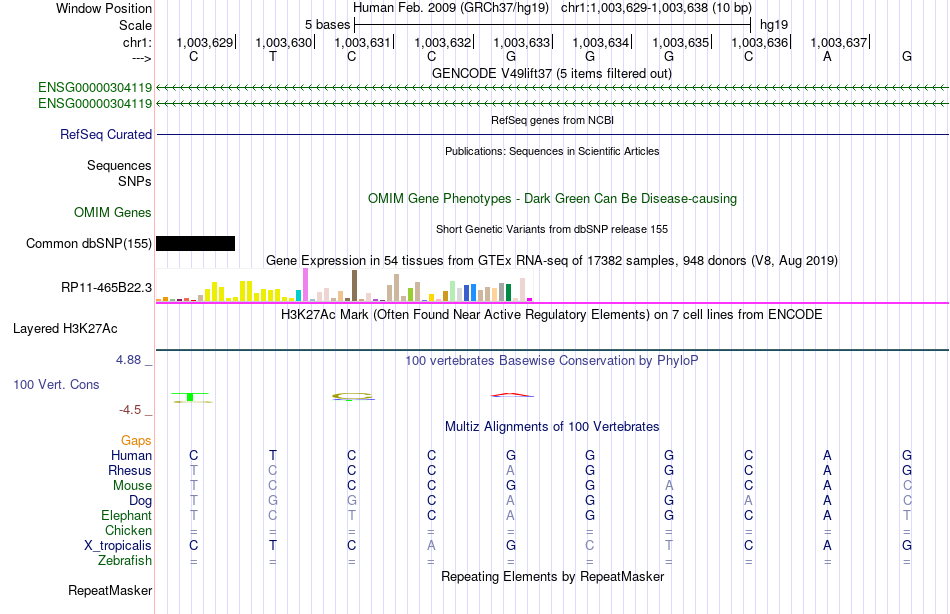
Task: Click the 100 Vert. Cons label
Action: click(x=56, y=384)
